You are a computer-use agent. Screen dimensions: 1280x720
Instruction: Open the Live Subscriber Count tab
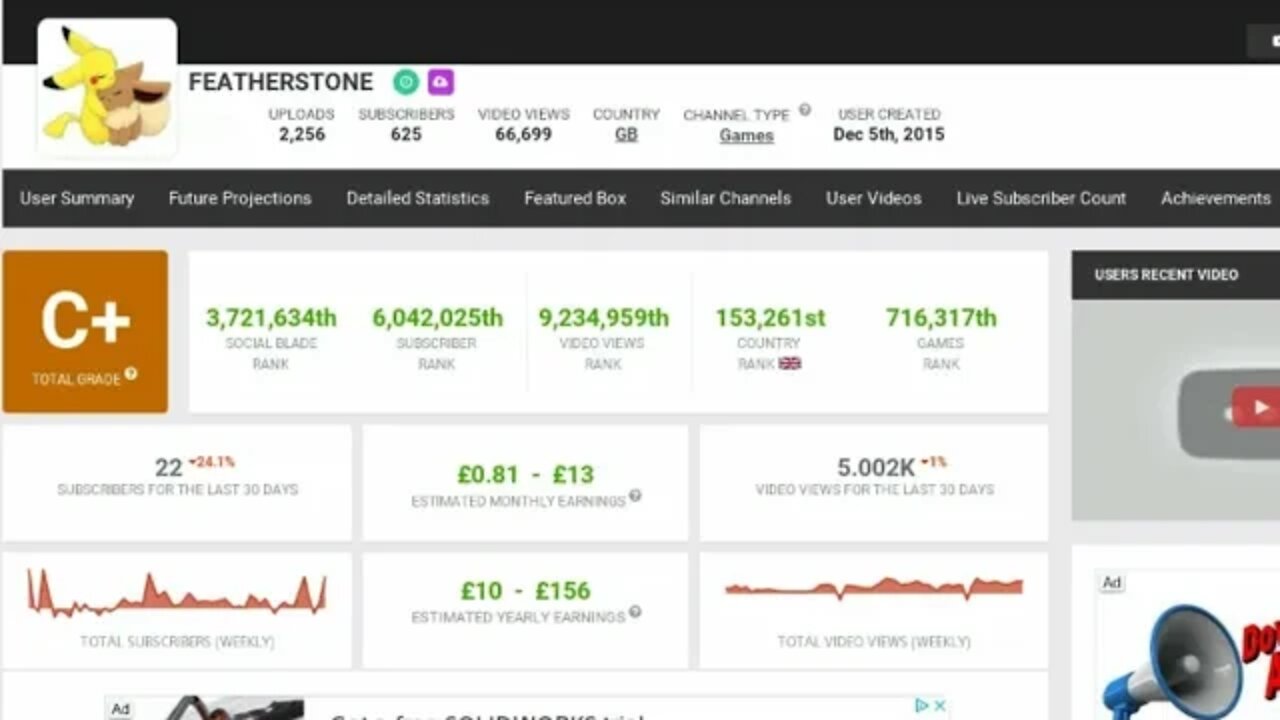pyautogui.click(x=1041, y=198)
